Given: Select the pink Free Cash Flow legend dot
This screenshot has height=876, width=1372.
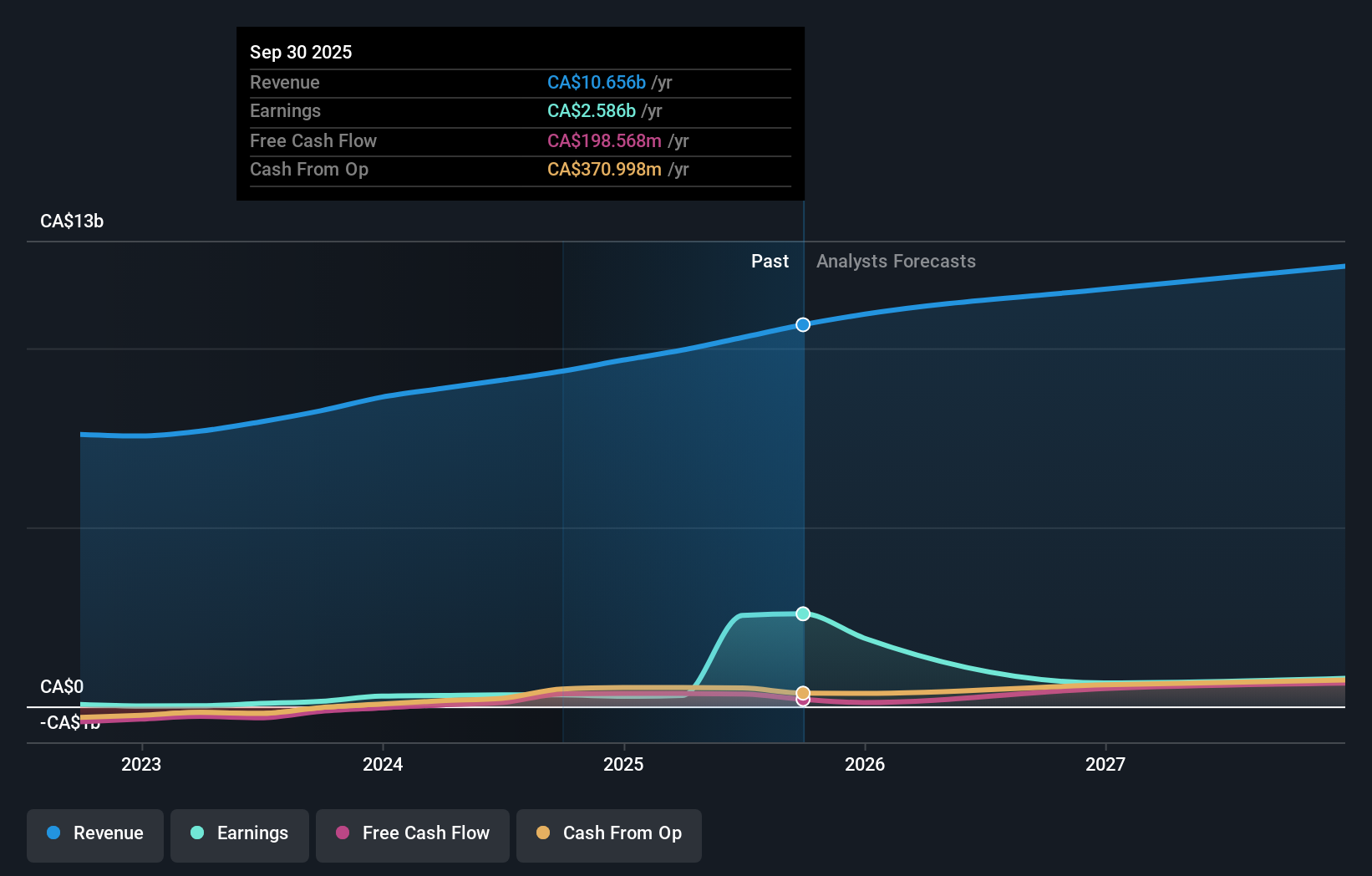Looking at the screenshot, I should [x=343, y=833].
